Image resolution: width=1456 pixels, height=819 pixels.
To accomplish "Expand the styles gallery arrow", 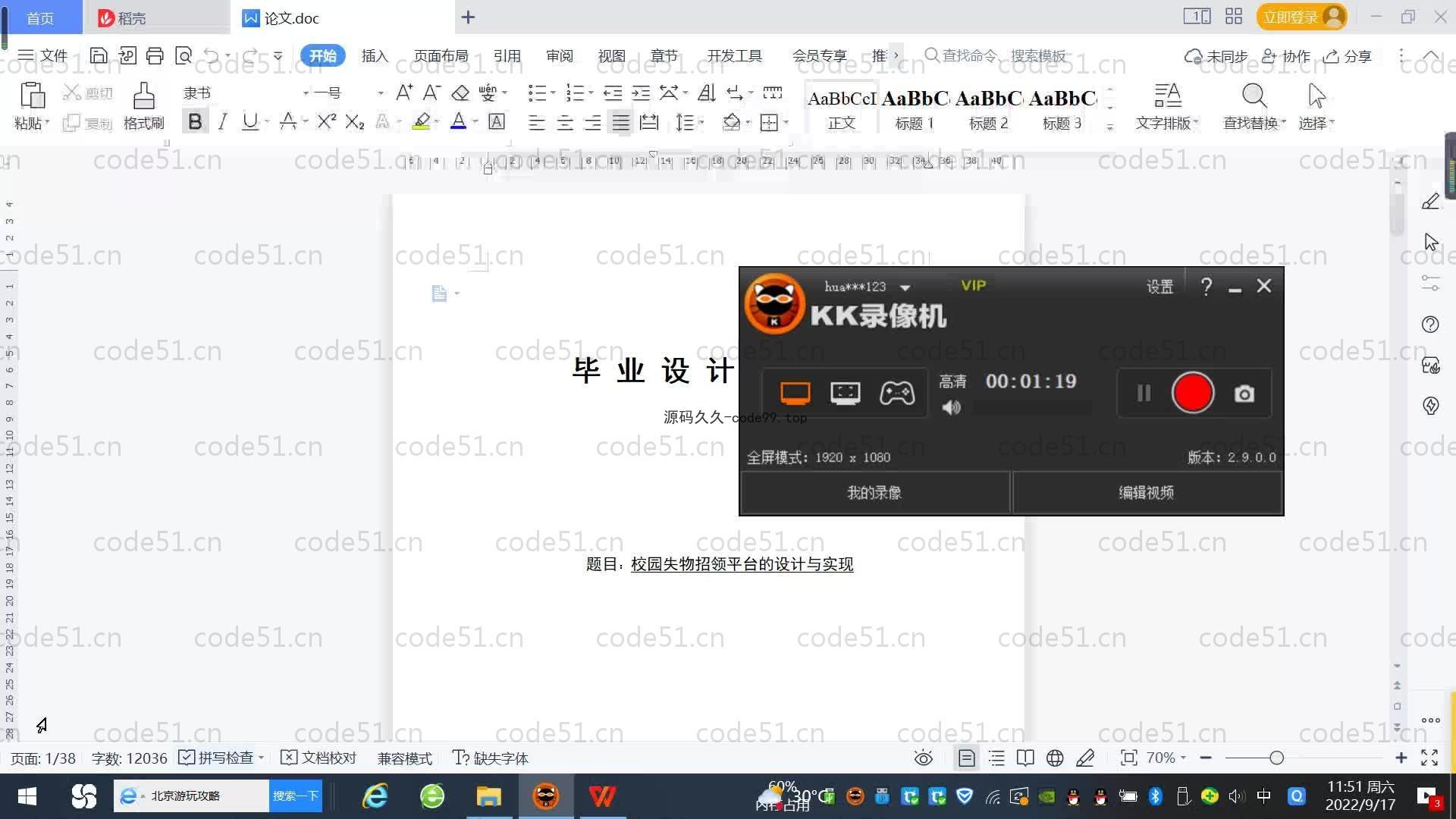I will (1109, 127).
